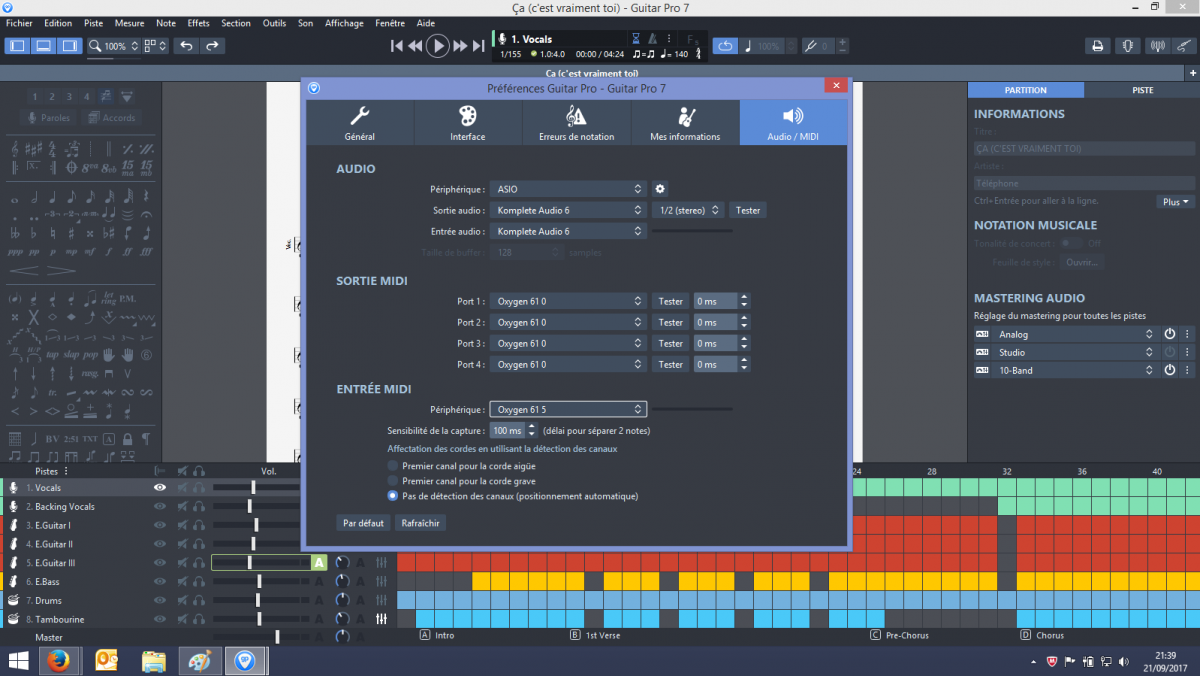Click Tester next to Sortie audio
1200x676 pixels.
point(748,210)
